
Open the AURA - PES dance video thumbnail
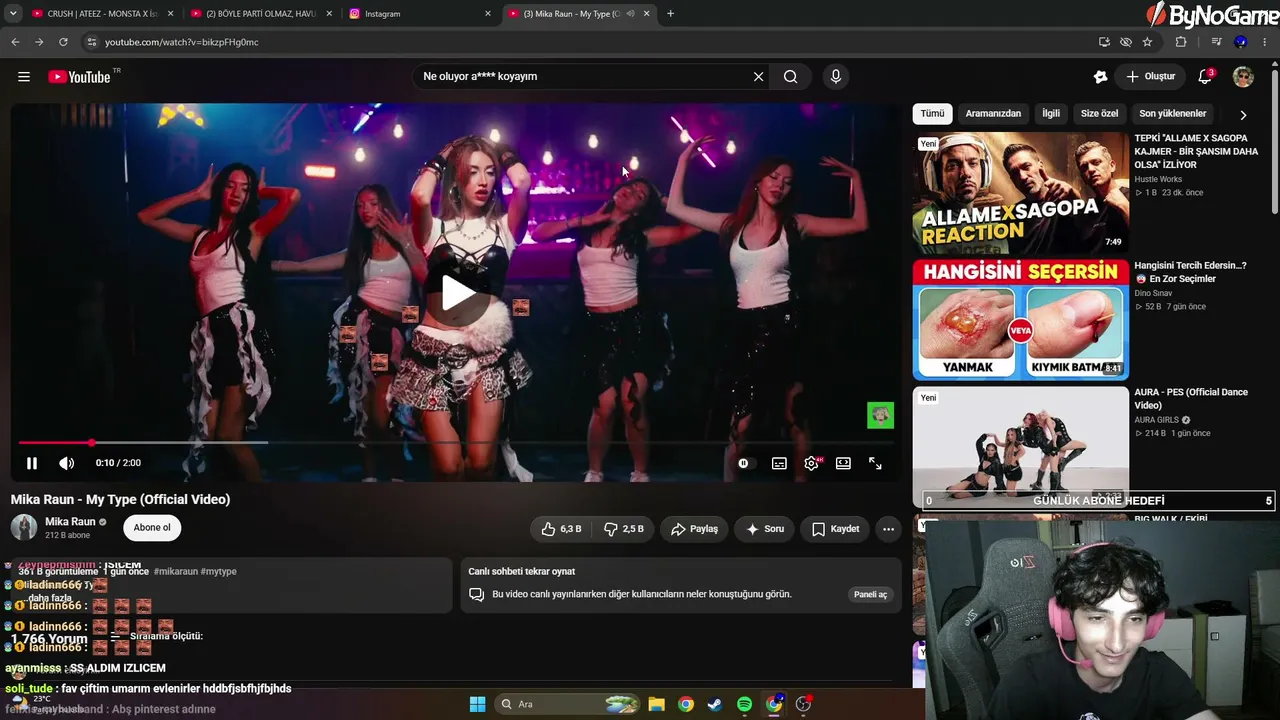(1020, 446)
